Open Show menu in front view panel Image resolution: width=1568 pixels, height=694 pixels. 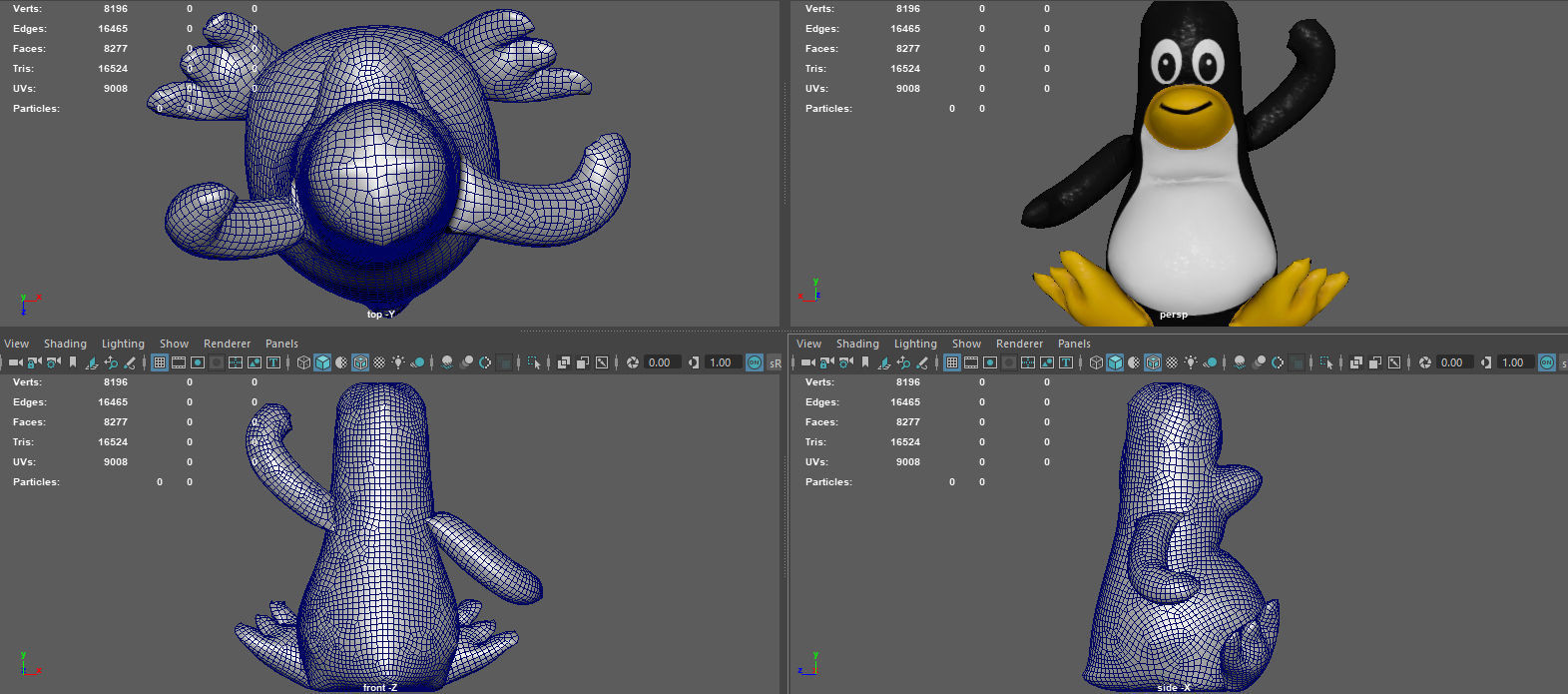174,344
